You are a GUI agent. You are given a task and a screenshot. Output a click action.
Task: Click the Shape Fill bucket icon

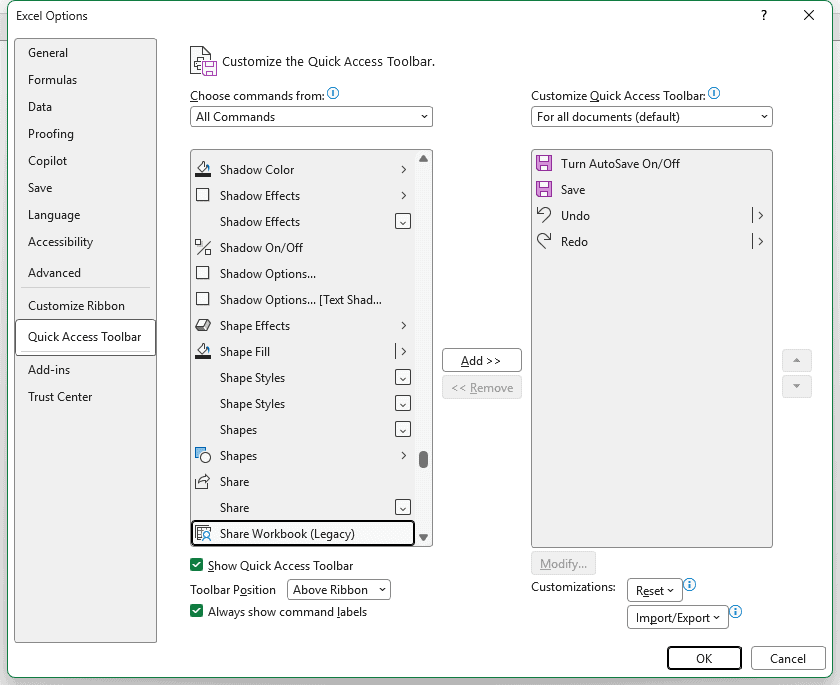[202, 351]
